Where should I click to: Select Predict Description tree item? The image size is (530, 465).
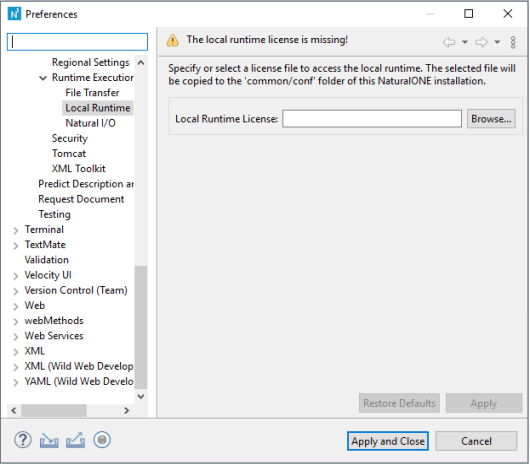(86, 184)
